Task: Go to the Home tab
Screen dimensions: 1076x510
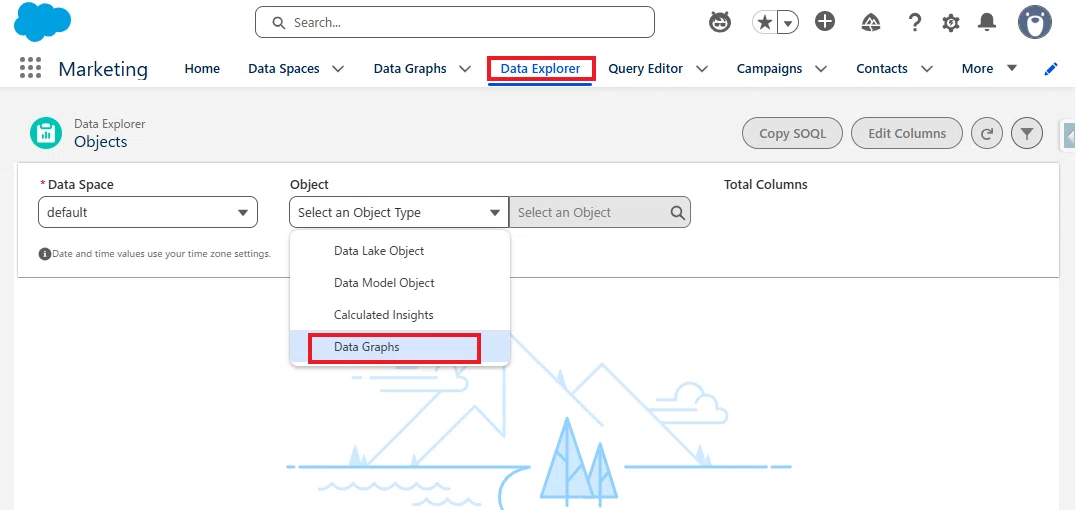Action: pyautogui.click(x=202, y=69)
